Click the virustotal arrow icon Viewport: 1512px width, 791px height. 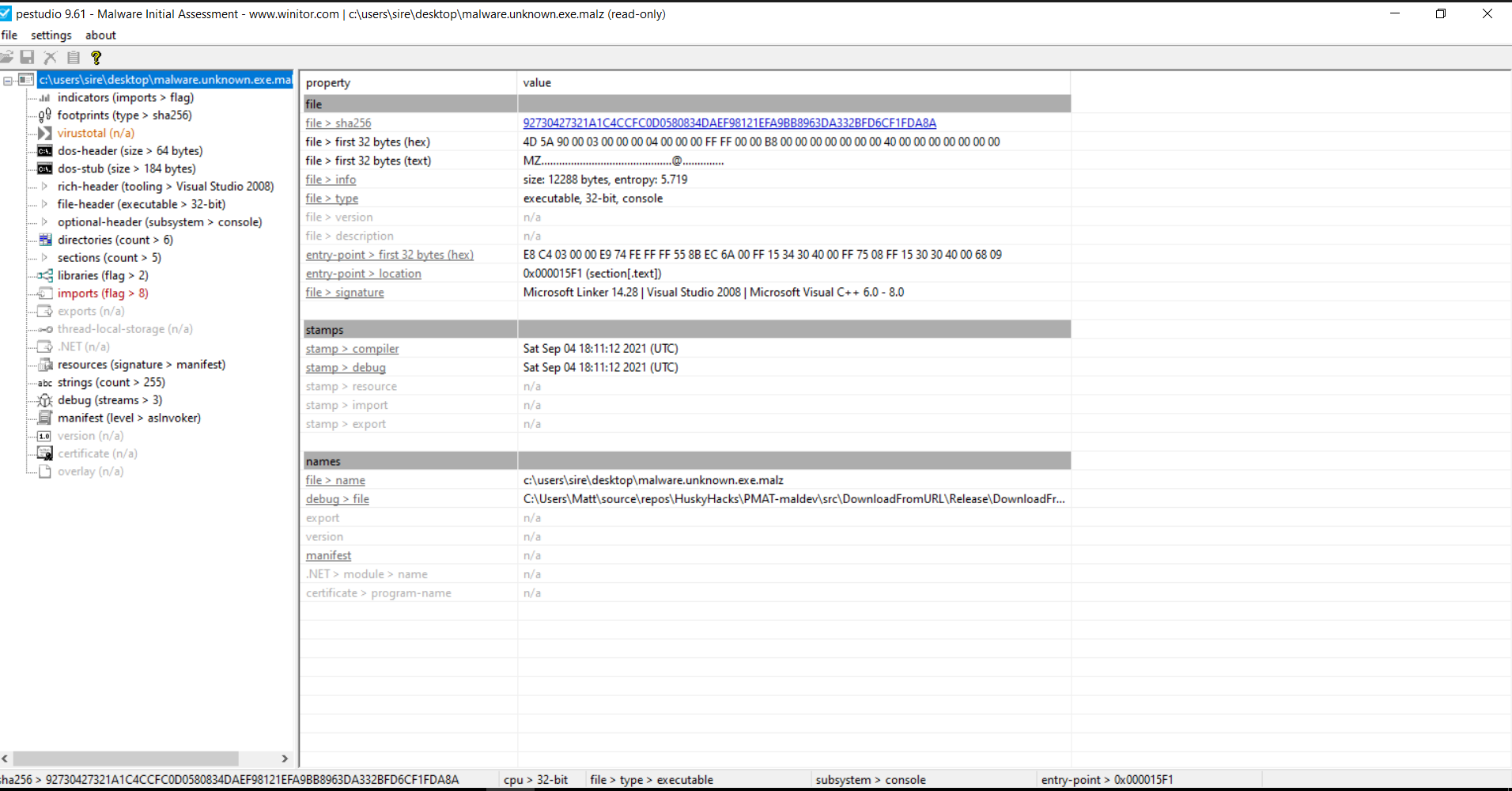tap(45, 133)
